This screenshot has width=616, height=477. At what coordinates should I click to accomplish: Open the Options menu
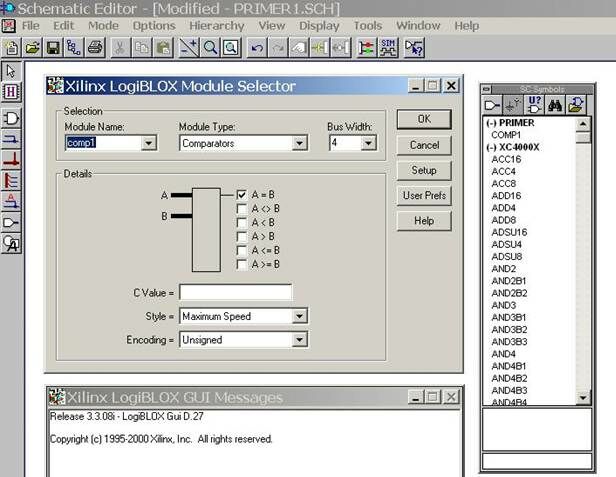pos(154,26)
